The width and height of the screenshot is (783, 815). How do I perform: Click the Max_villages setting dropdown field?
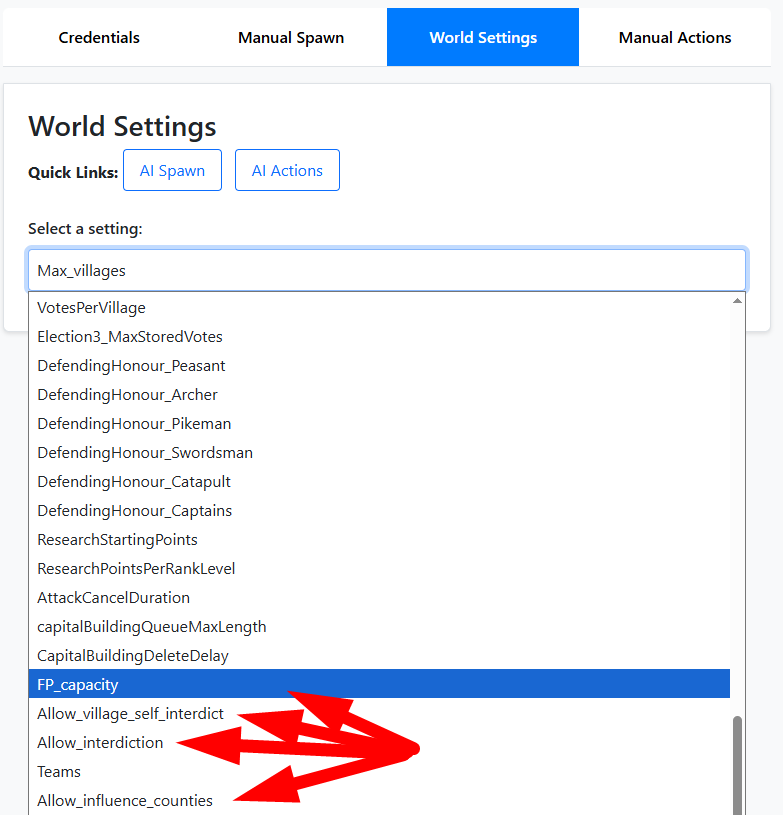pos(386,270)
